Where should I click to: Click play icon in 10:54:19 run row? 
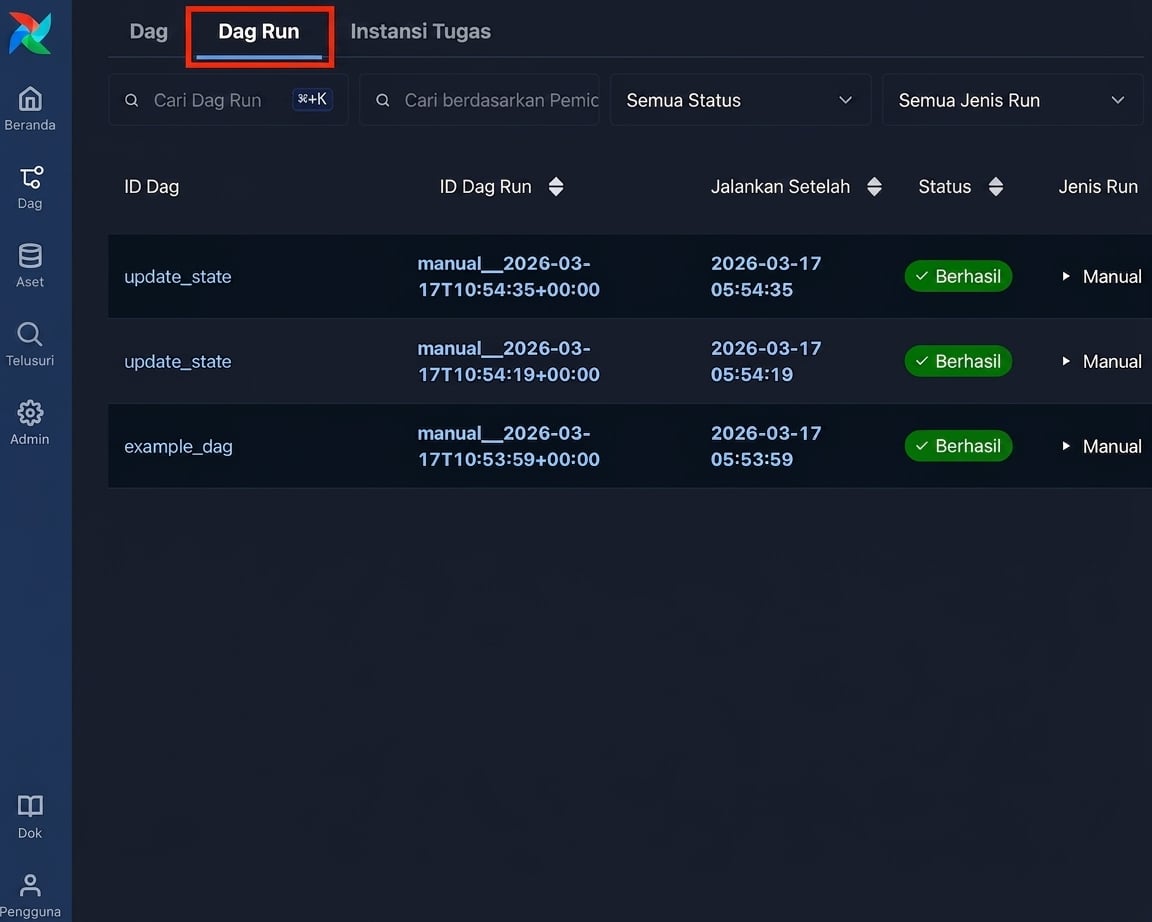1065,361
